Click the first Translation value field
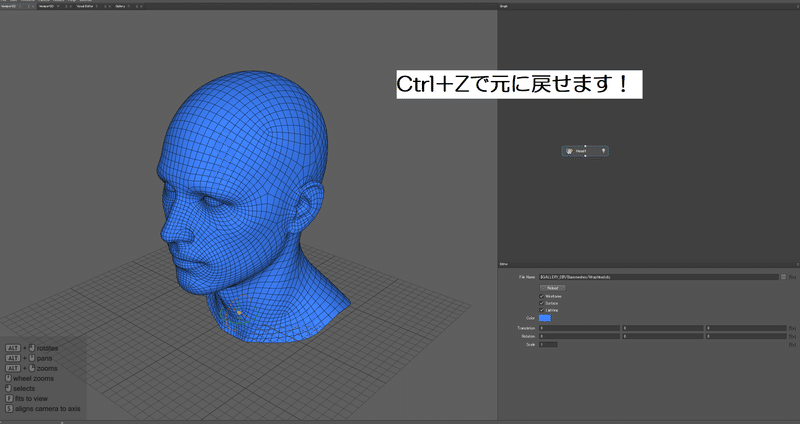Viewport: 800px width, 424px height. pos(580,328)
